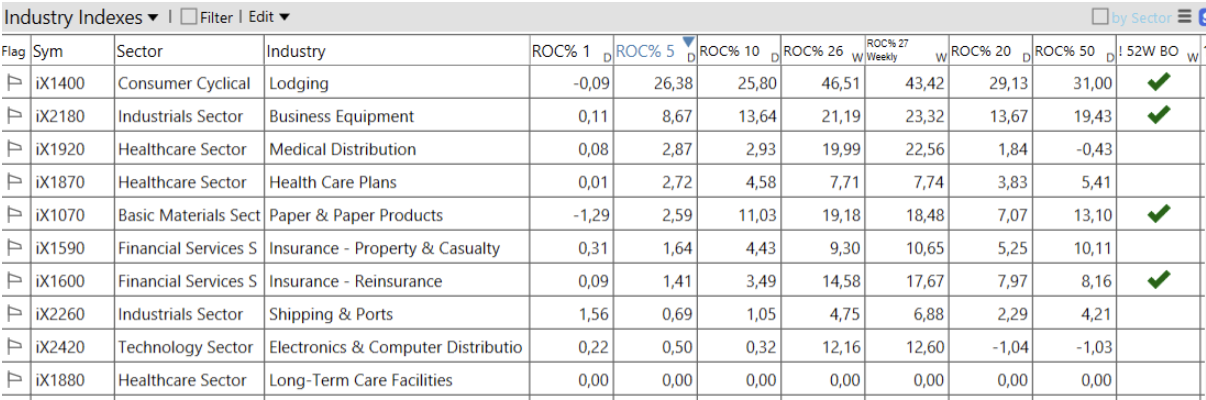Sort by the Sector column header

pos(140,51)
